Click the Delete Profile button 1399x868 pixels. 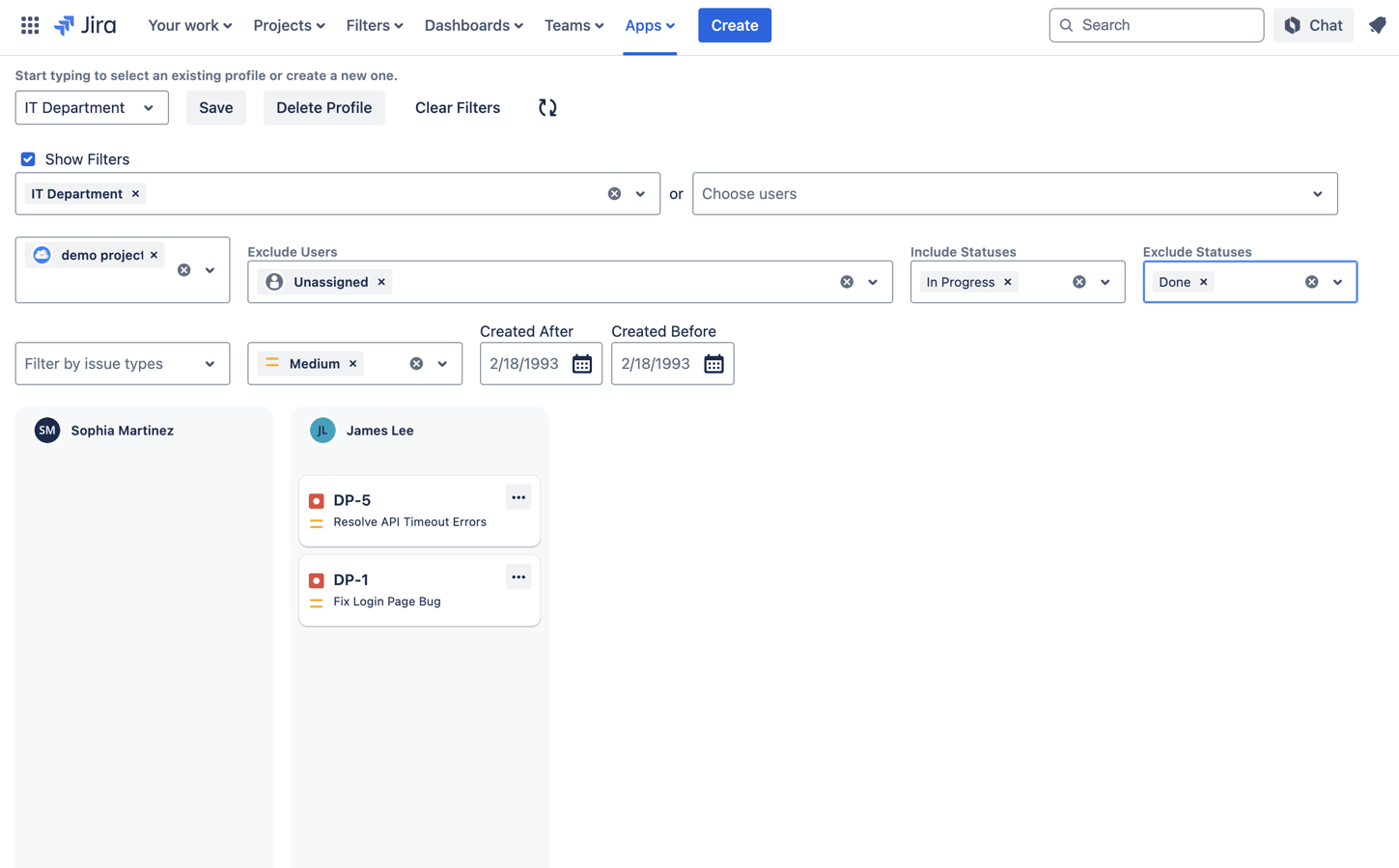tap(323, 107)
